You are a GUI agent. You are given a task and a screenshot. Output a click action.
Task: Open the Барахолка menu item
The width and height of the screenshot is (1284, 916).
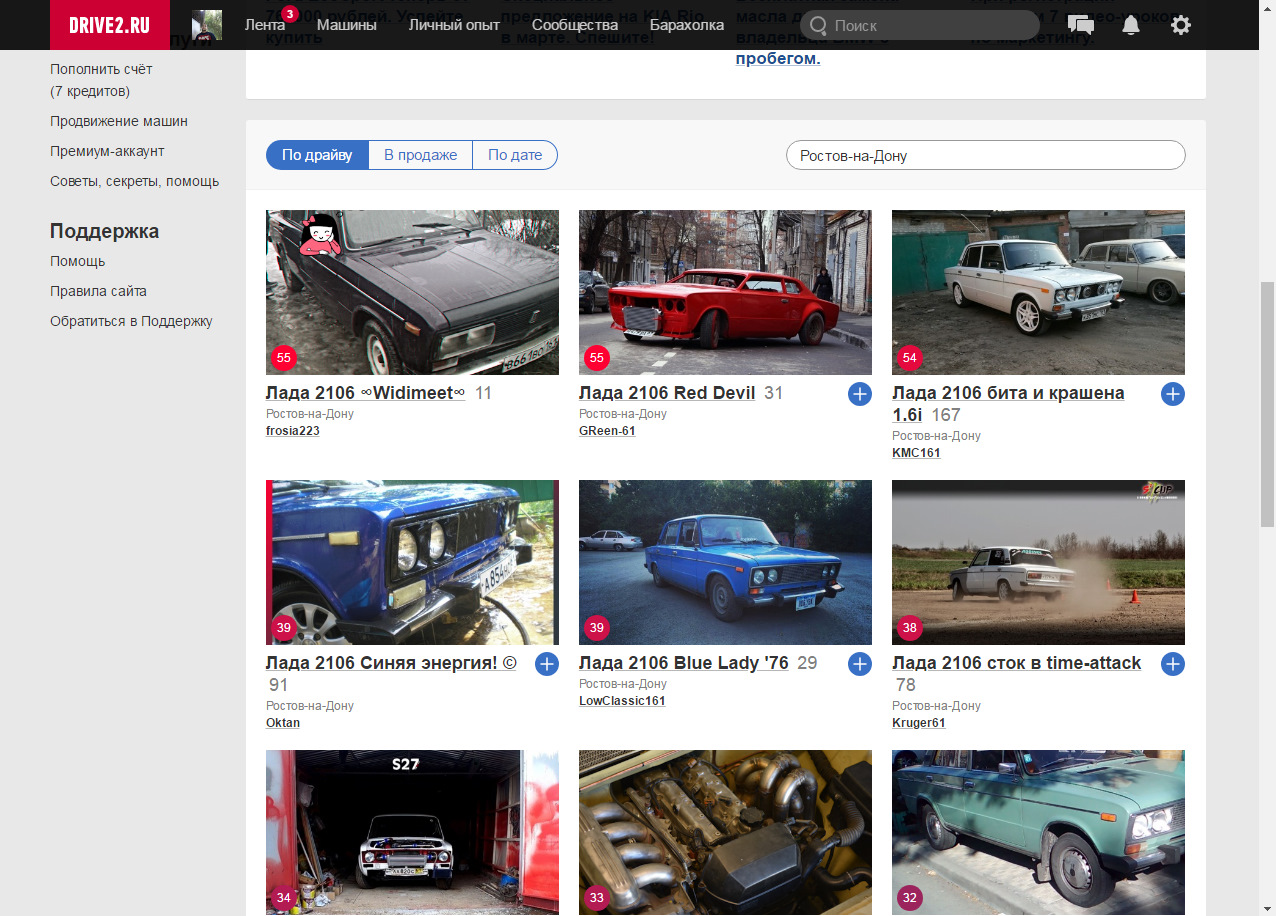coord(687,25)
